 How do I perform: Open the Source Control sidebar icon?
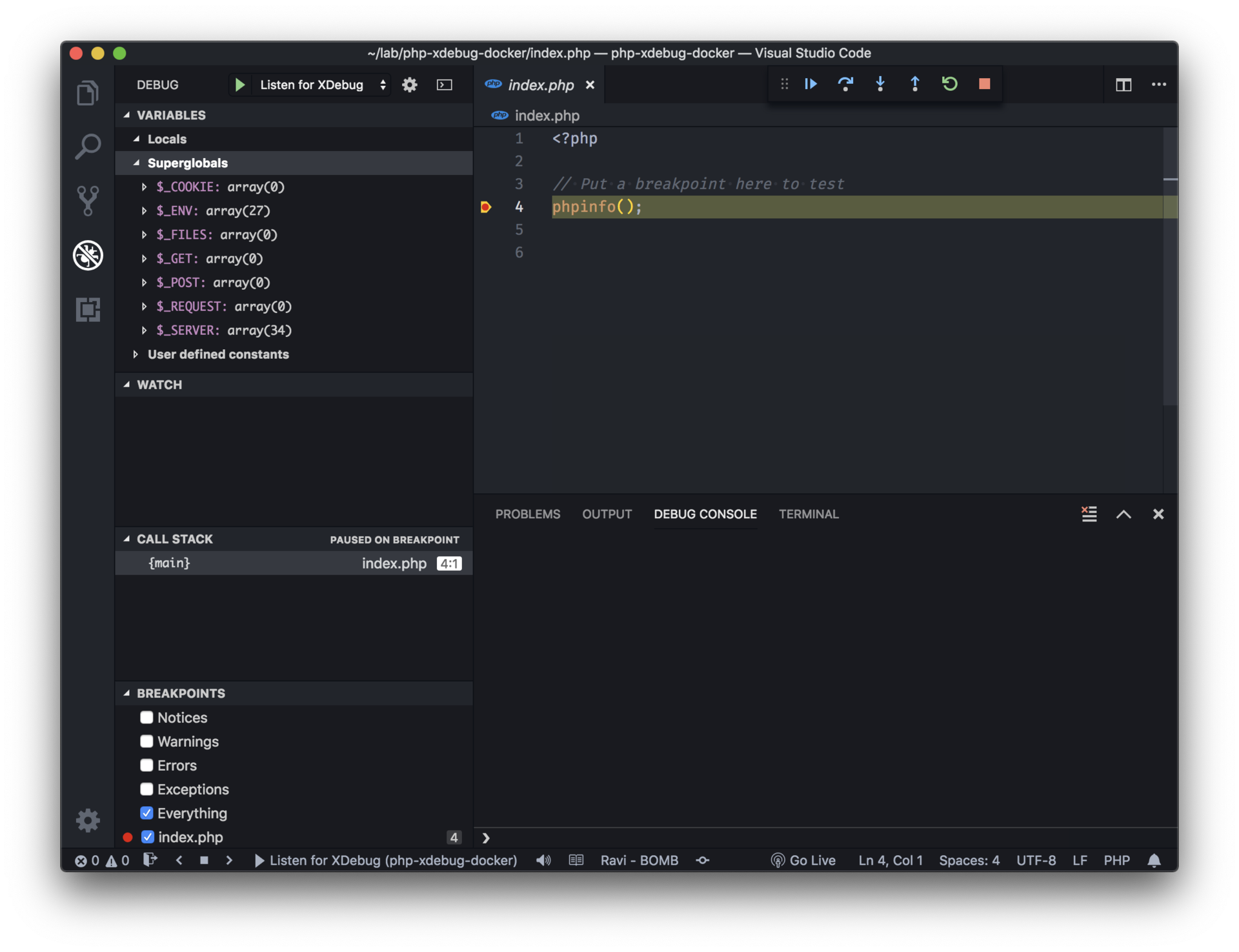tap(88, 200)
